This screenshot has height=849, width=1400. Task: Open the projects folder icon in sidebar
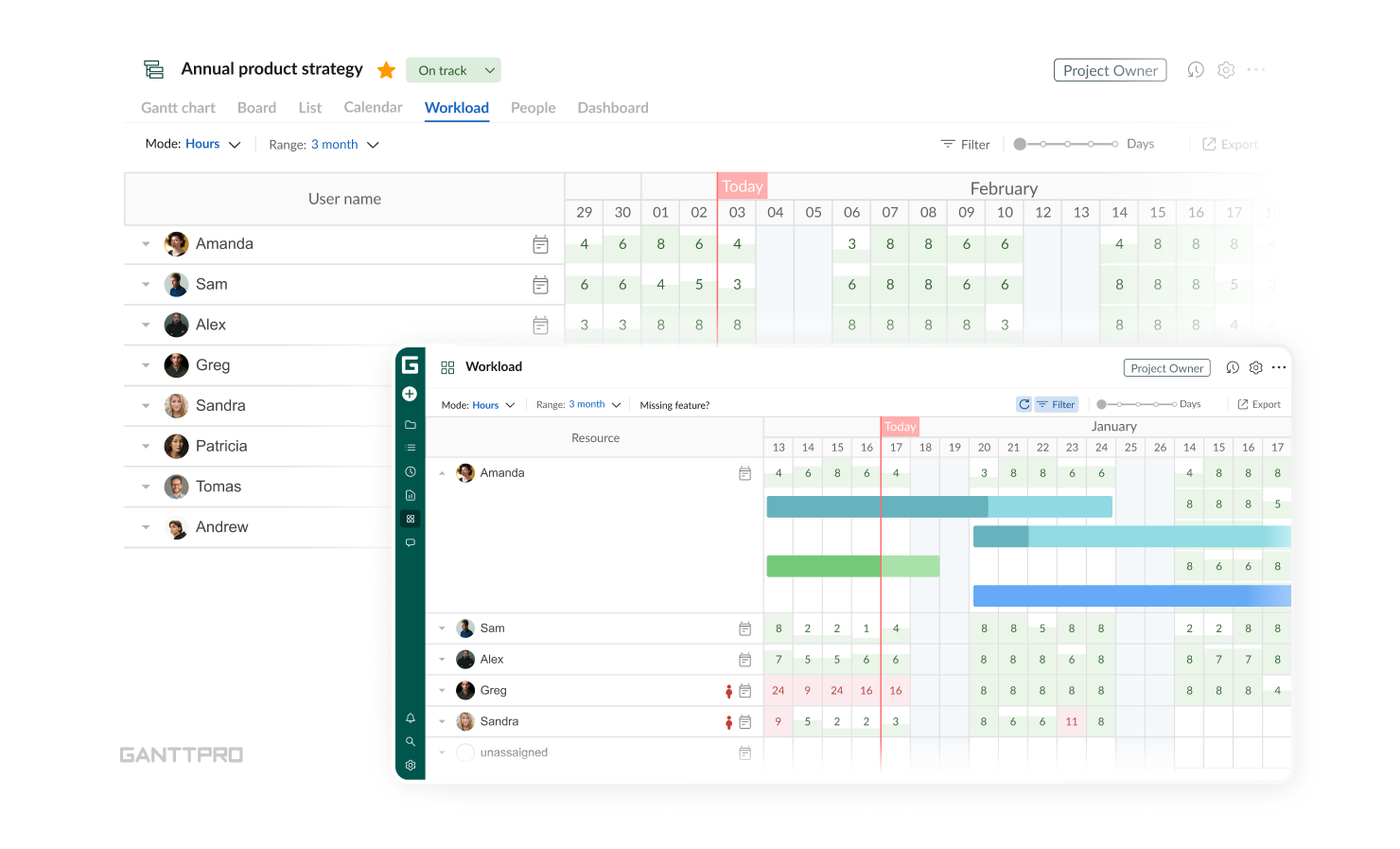(x=411, y=424)
